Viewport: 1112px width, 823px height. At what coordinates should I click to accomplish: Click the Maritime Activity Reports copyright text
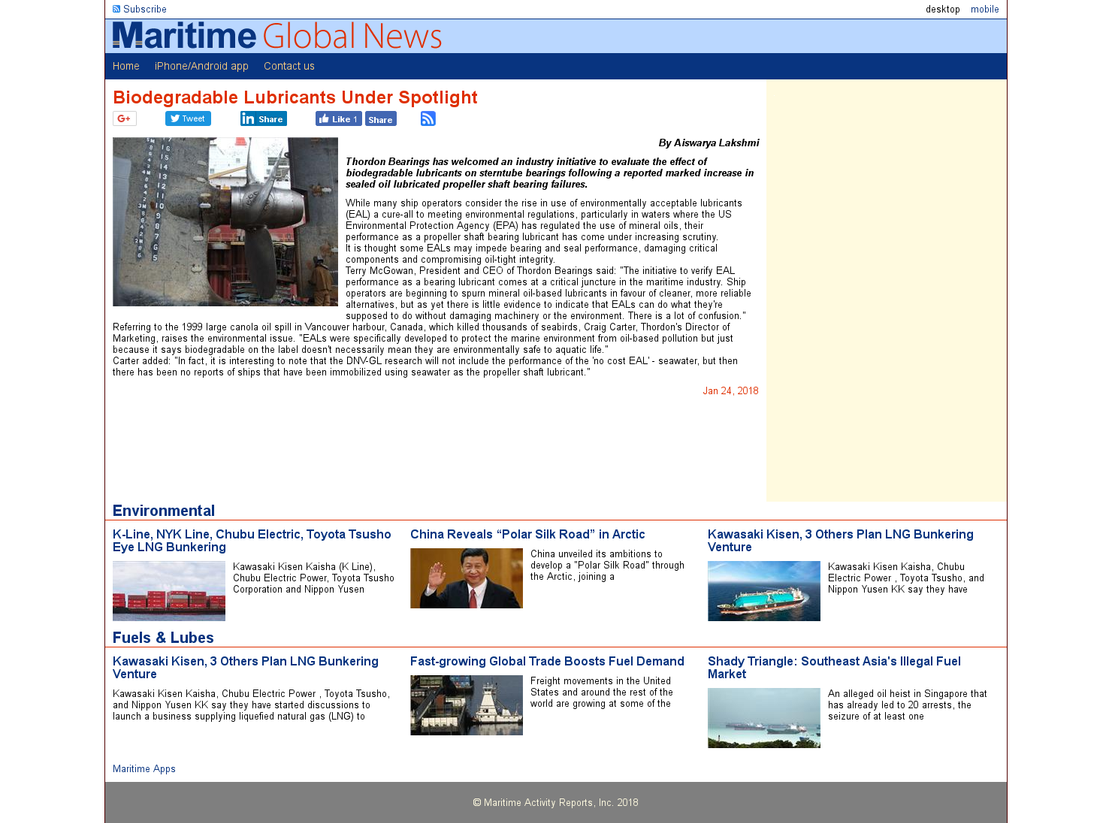click(x=555, y=802)
